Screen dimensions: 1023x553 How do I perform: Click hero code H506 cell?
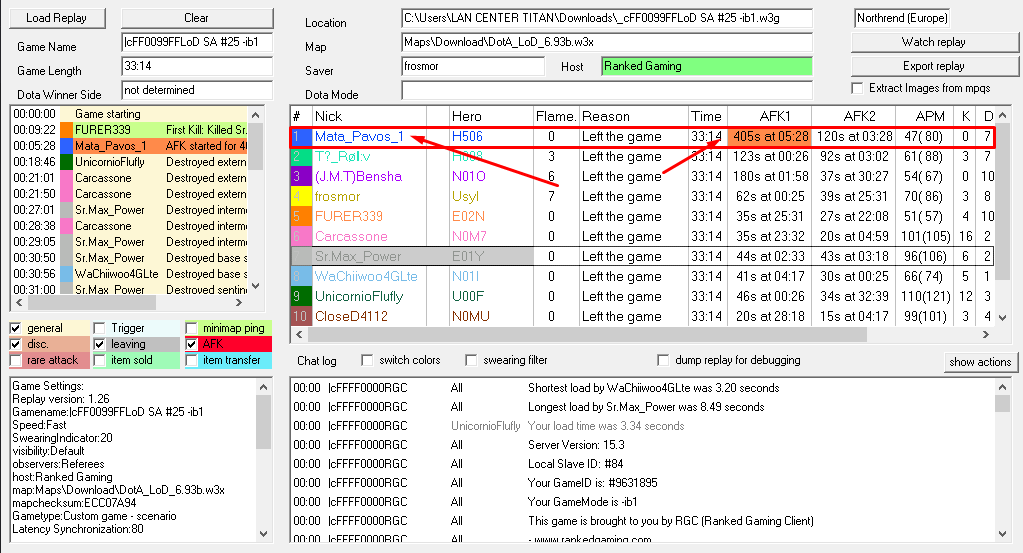(467, 136)
